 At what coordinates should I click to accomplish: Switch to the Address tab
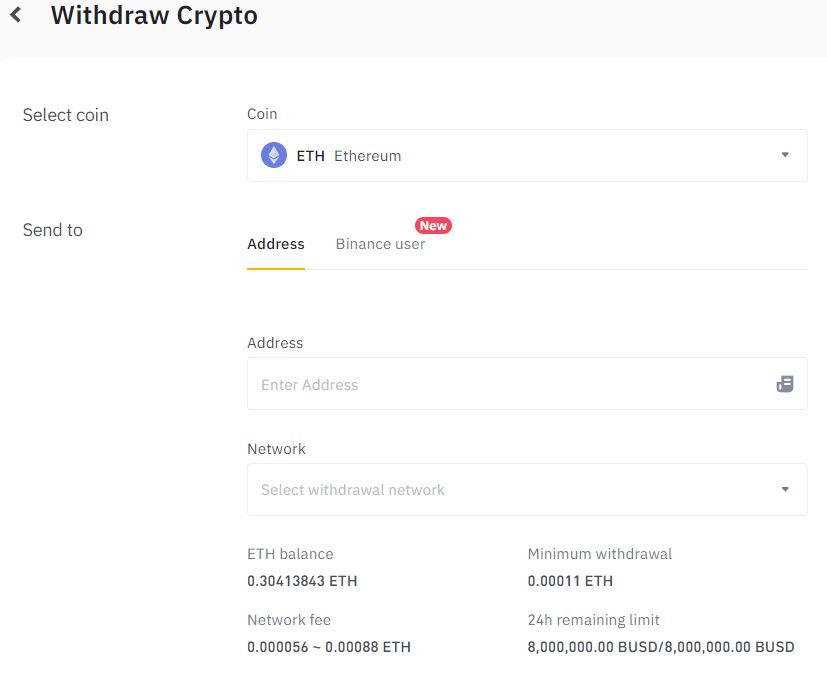276,244
